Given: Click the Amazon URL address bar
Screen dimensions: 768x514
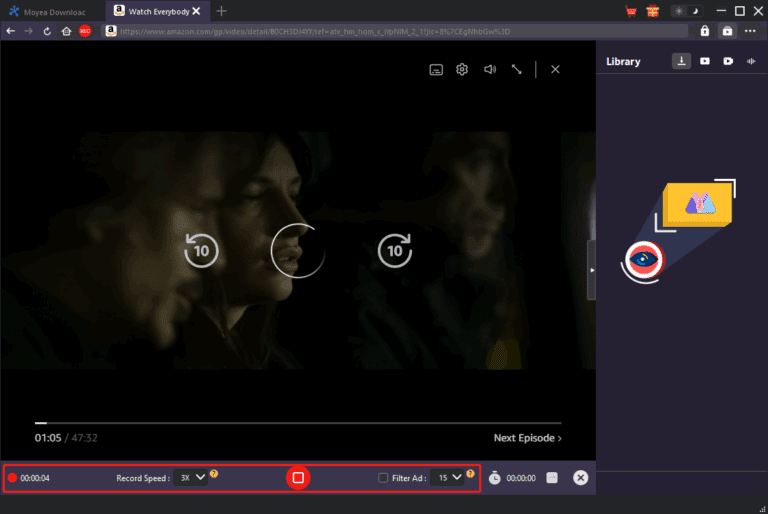Looking at the screenshot, I should click(x=400, y=31).
